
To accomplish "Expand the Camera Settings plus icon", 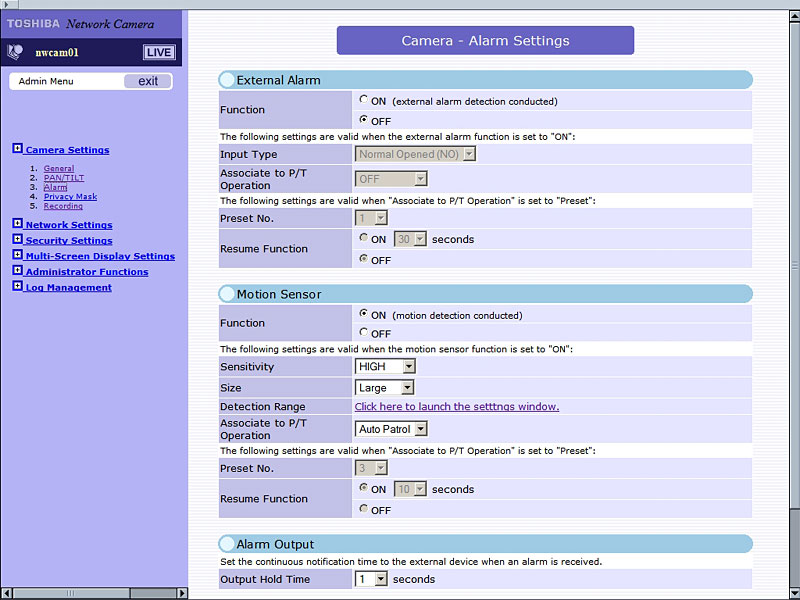I will (x=18, y=149).
